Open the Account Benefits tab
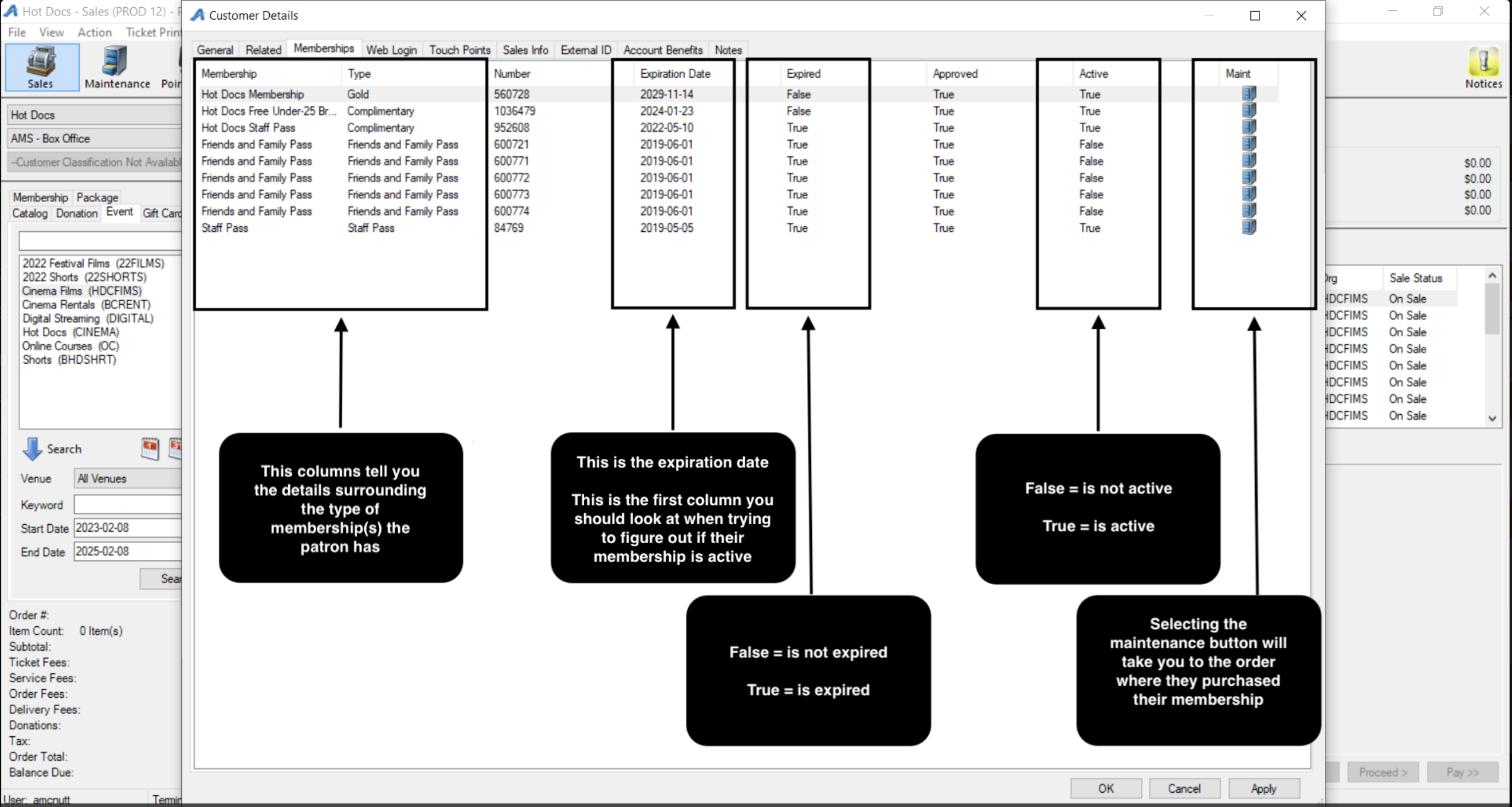Viewport: 1512px width, 807px height. tap(663, 50)
